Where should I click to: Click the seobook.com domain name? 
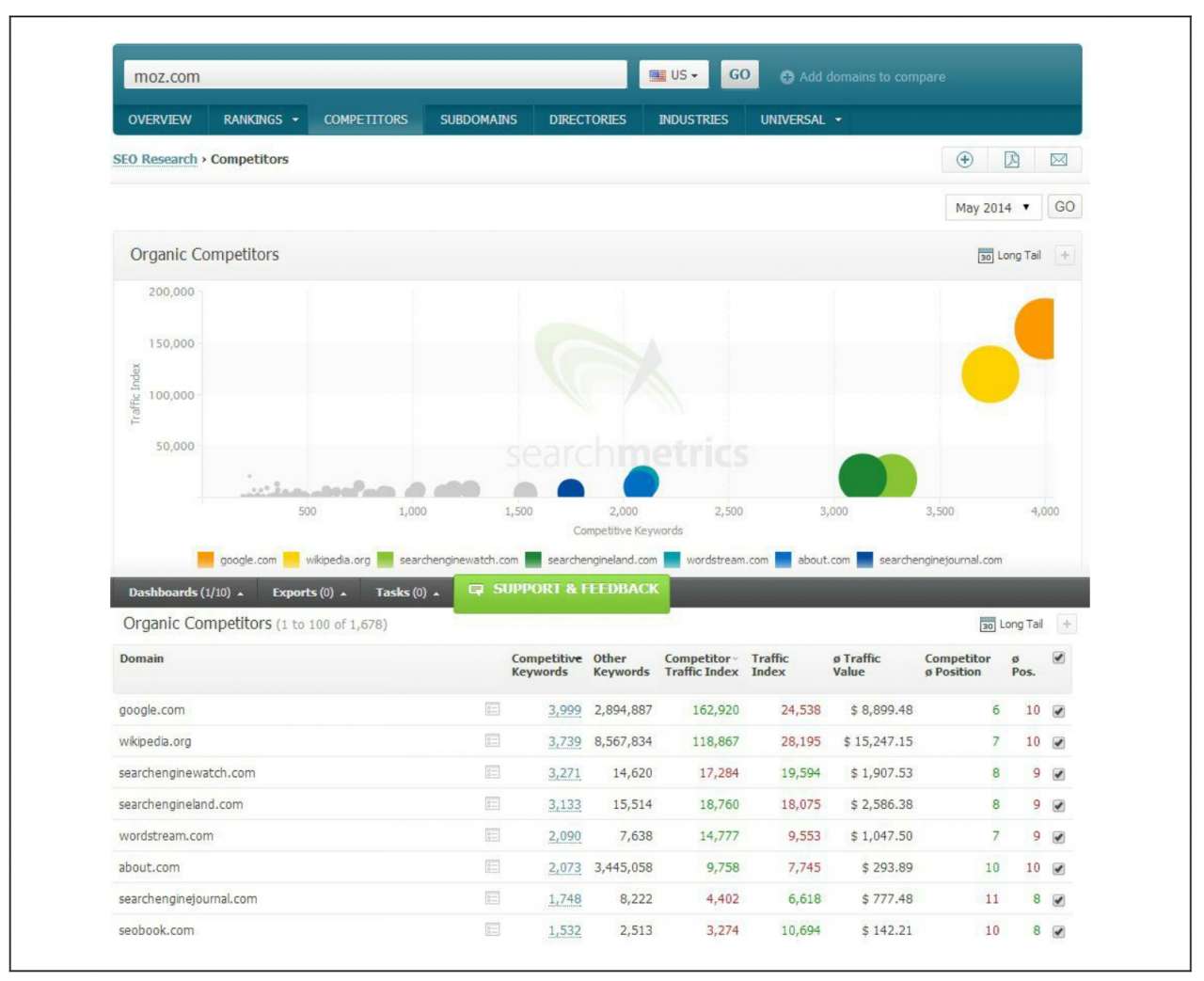156,930
